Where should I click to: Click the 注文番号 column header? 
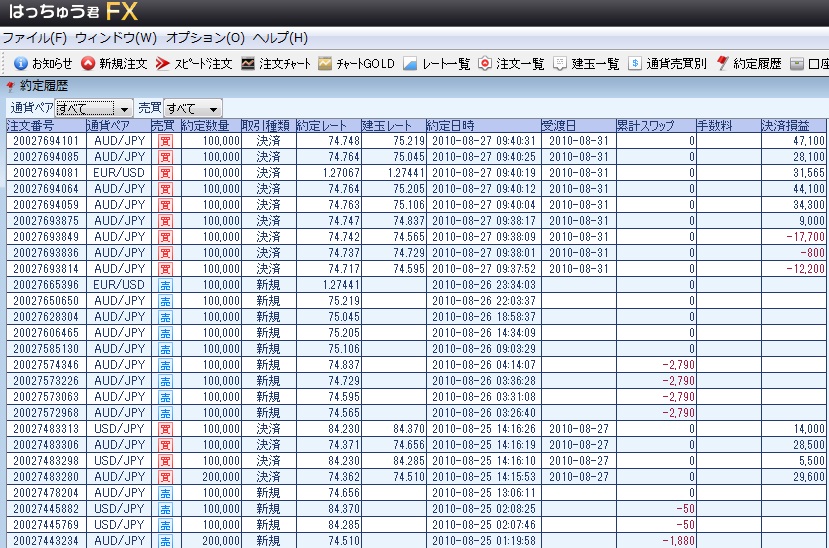(30, 126)
